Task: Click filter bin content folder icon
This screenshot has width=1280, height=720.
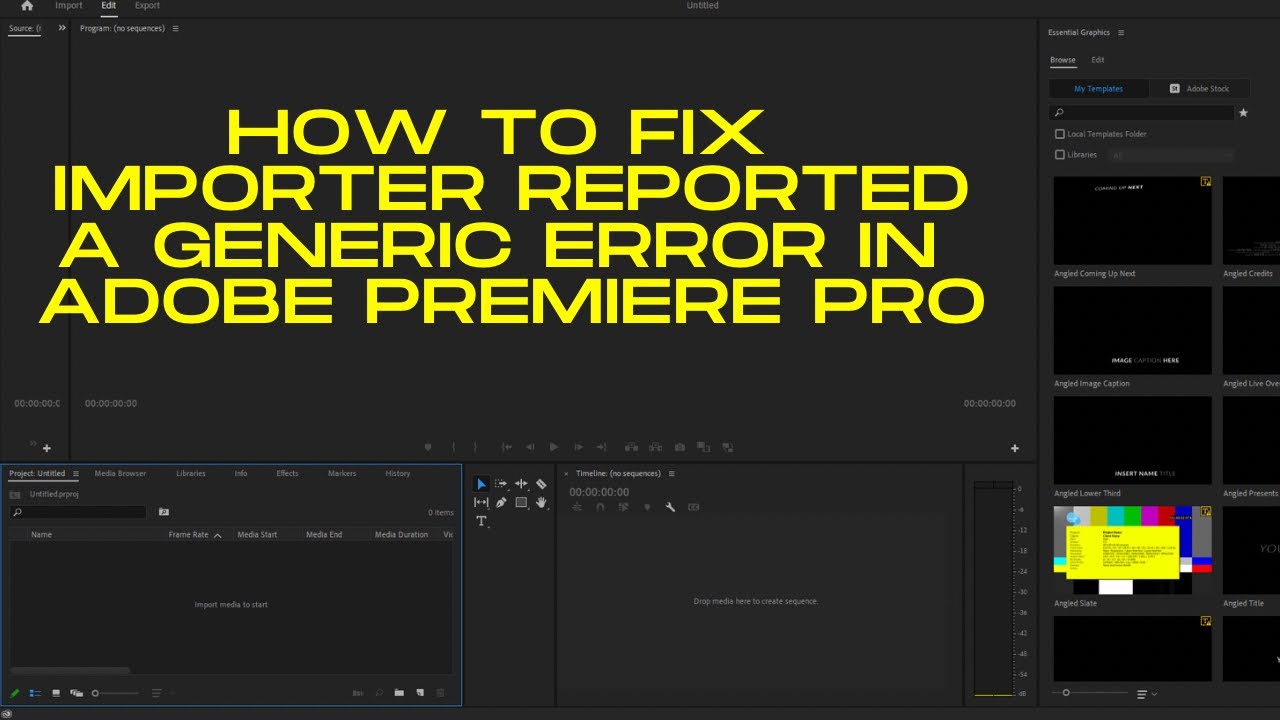Action: 164,512
